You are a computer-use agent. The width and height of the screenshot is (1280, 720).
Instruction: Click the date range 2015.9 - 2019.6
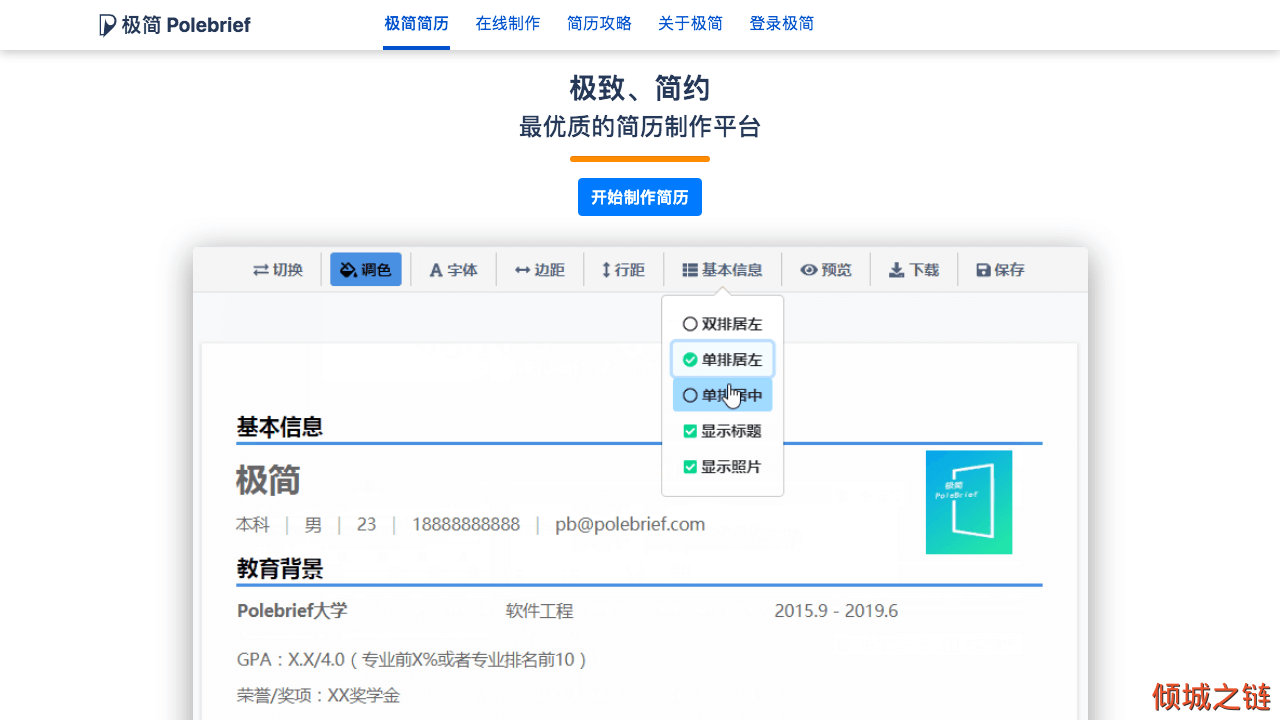pyautogui.click(x=836, y=611)
